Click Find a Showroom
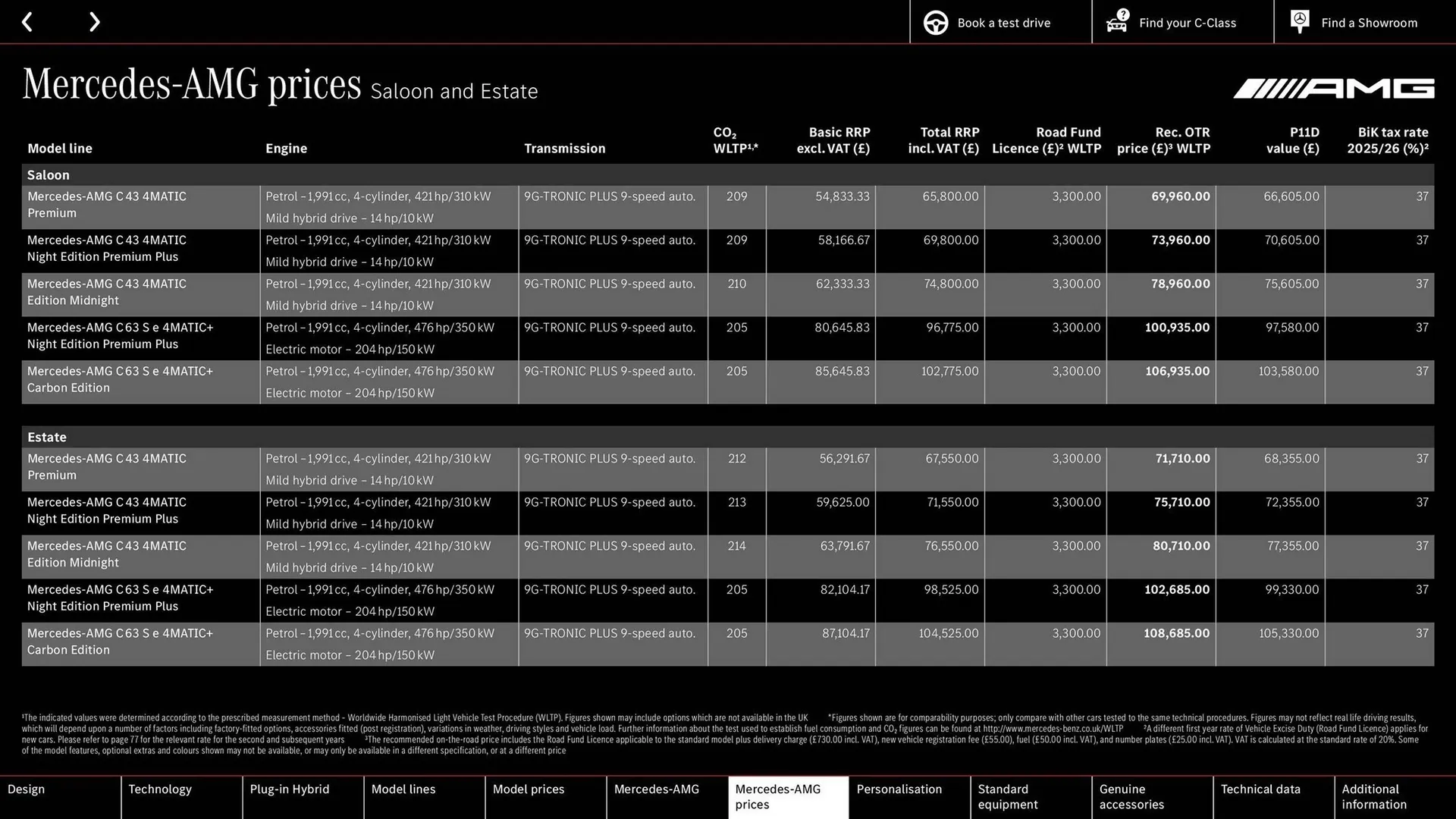The width and height of the screenshot is (1456, 819). pos(1369,22)
